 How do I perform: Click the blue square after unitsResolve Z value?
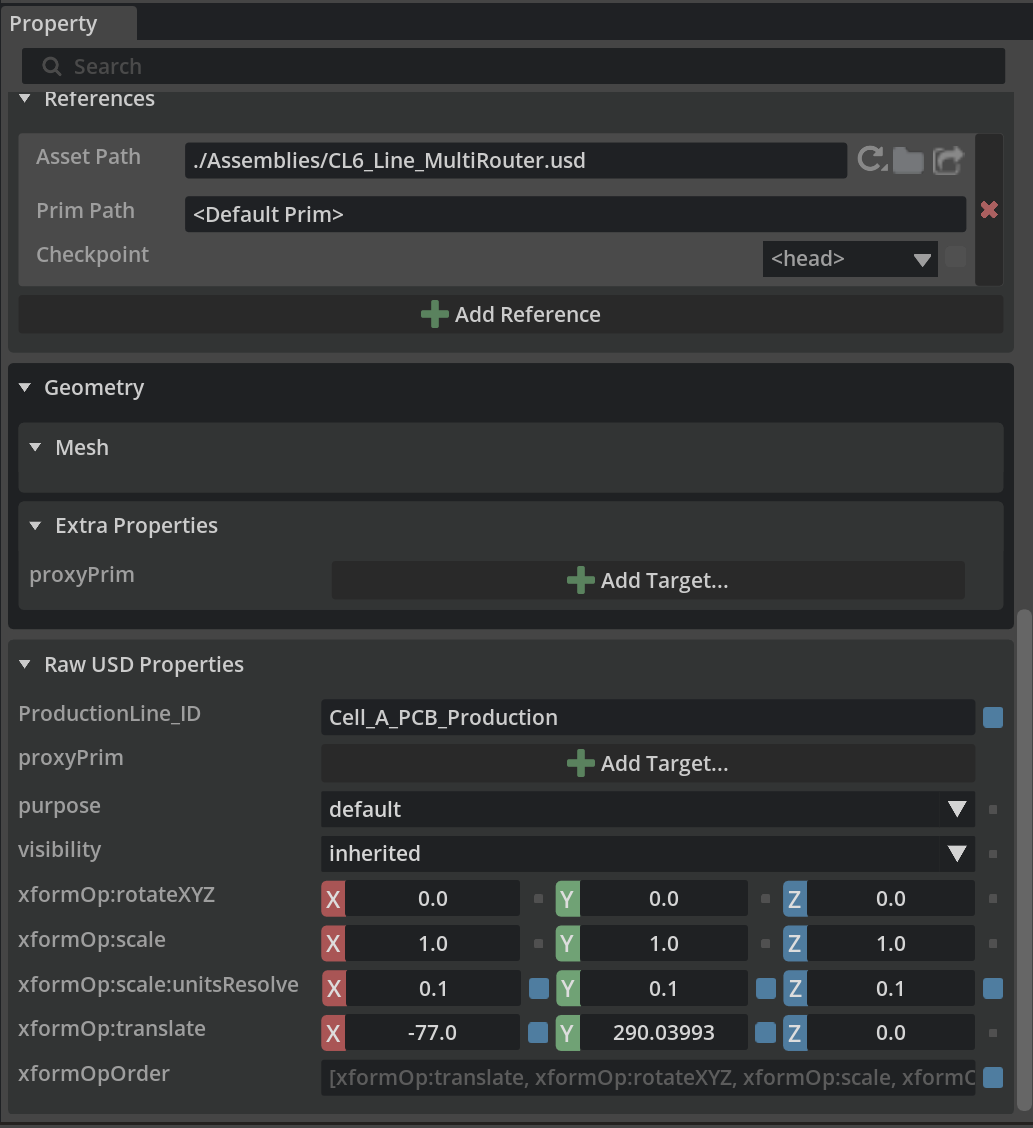pos(993,989)
